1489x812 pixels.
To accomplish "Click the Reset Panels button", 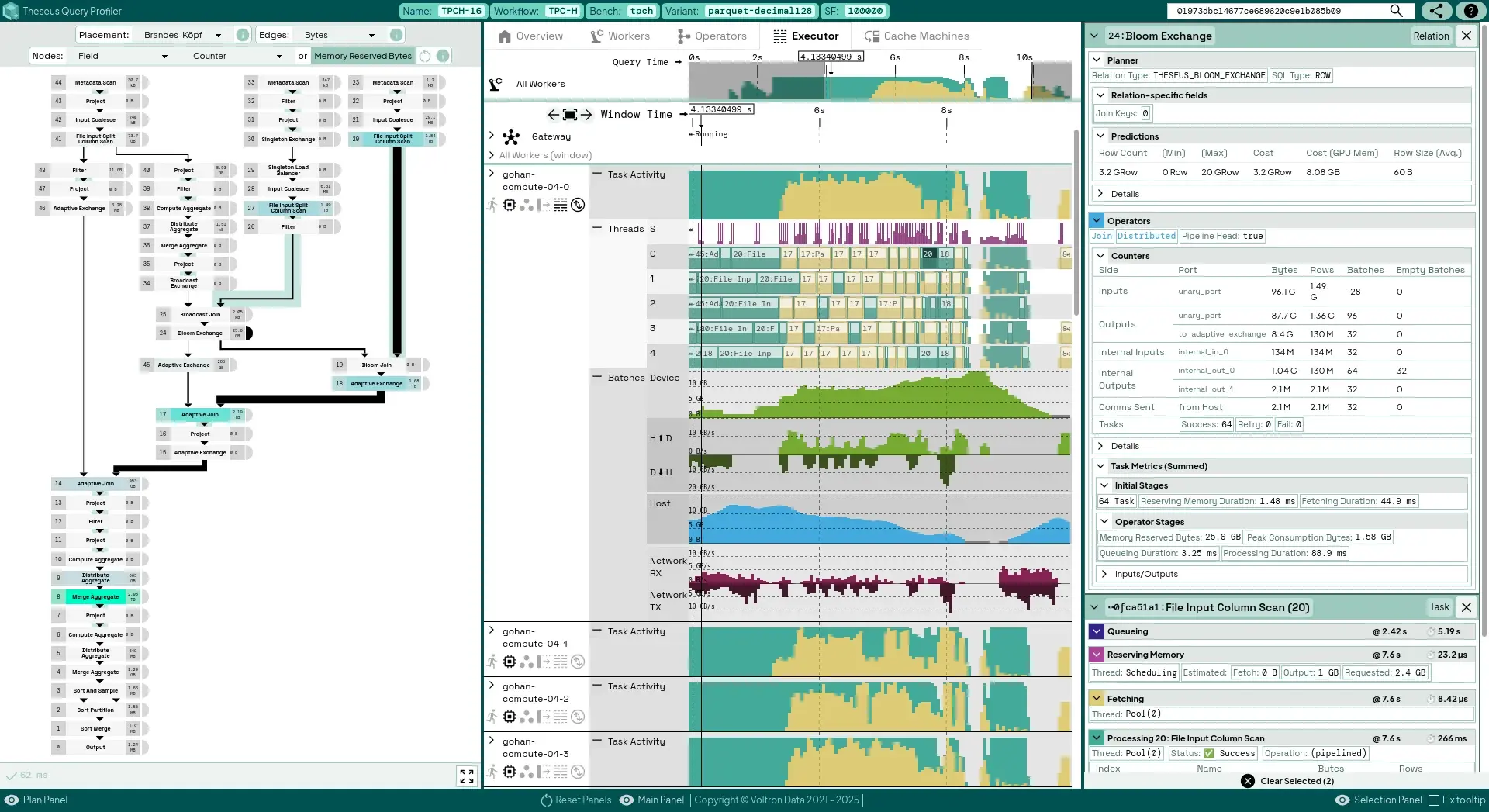I will point(575,800).
